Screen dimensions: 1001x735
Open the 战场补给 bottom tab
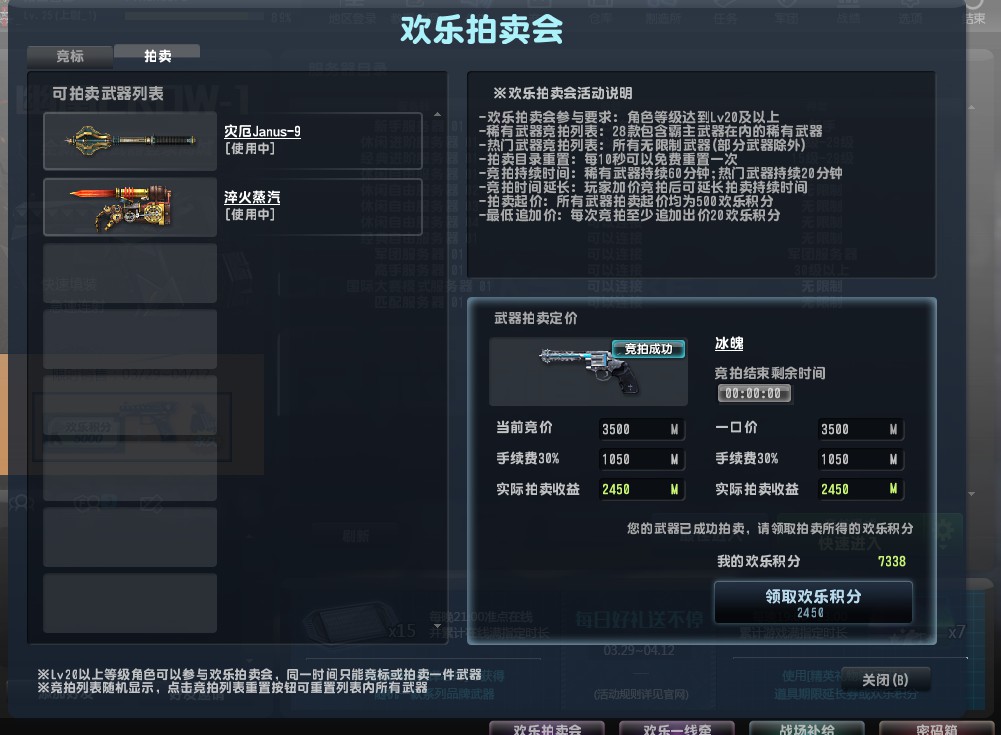(x=806, y=729)
